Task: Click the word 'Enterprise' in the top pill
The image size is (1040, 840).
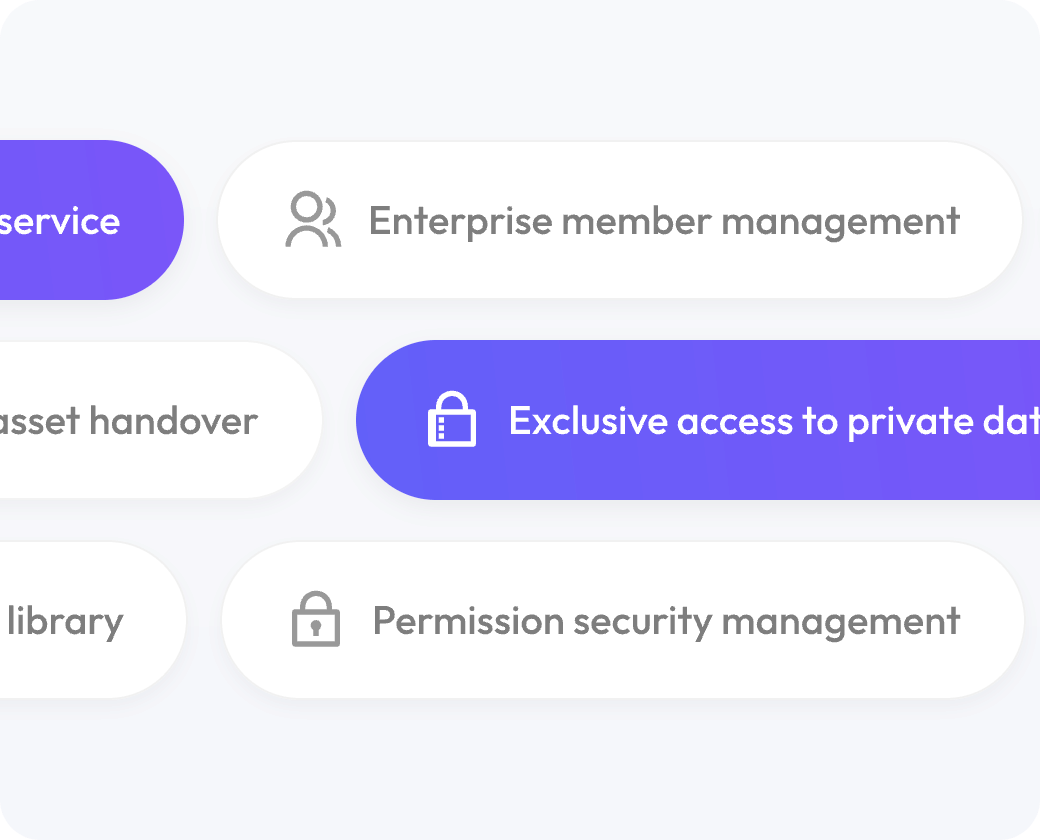Action: 461,222
